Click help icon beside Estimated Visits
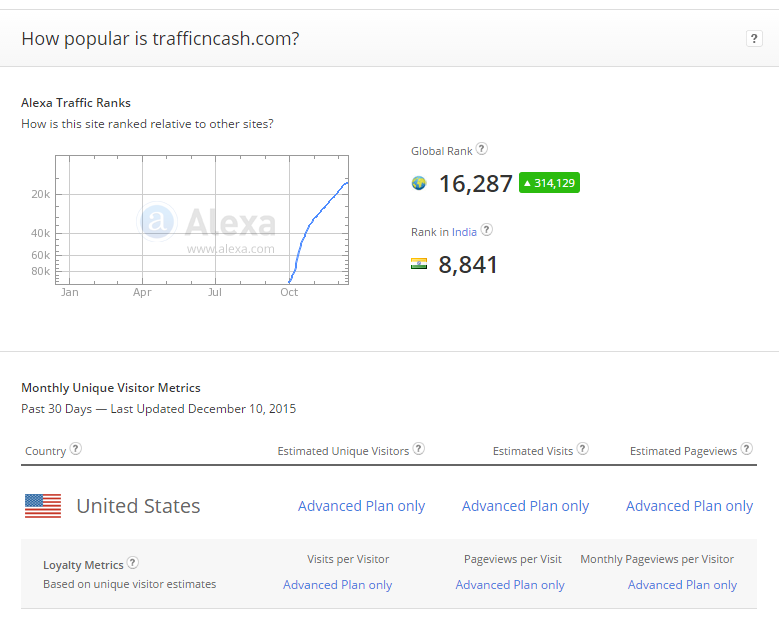The height and width of the screenshot is (619, 779). pos(582,450)
